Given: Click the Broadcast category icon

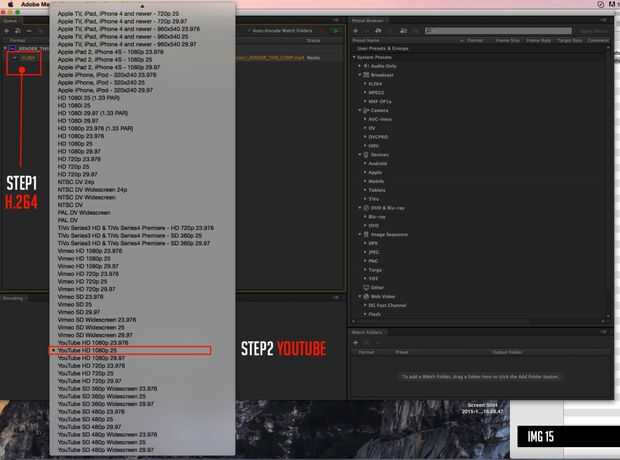Looking at the screenshot, I should [x=366, y=75].
